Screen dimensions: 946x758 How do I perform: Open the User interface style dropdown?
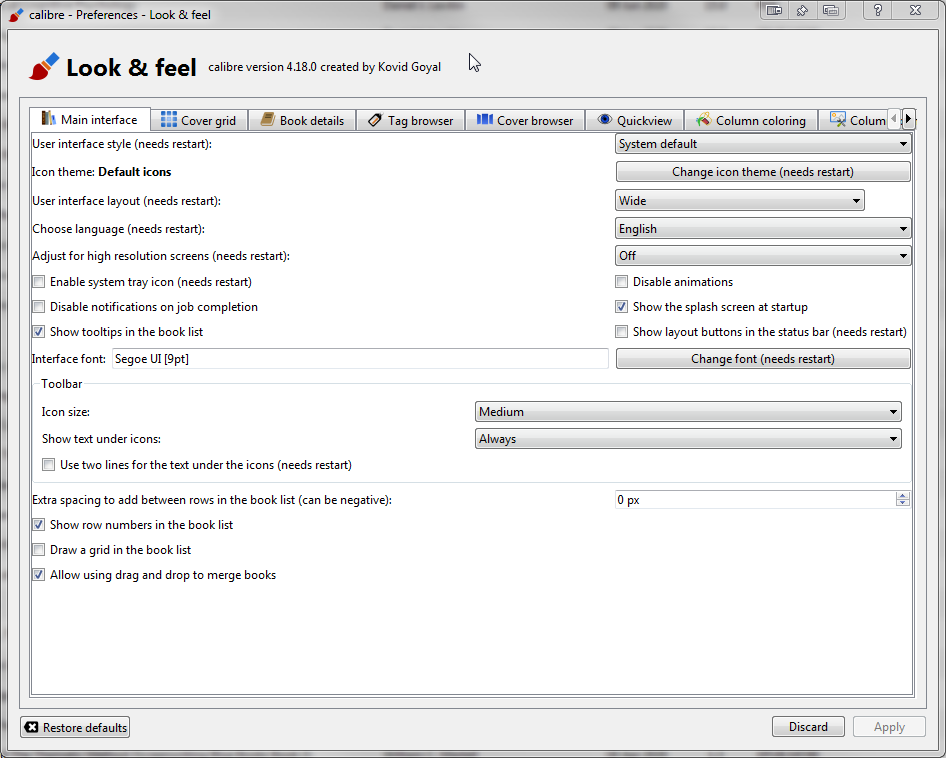pyautogui.click(x=763, y=144)
